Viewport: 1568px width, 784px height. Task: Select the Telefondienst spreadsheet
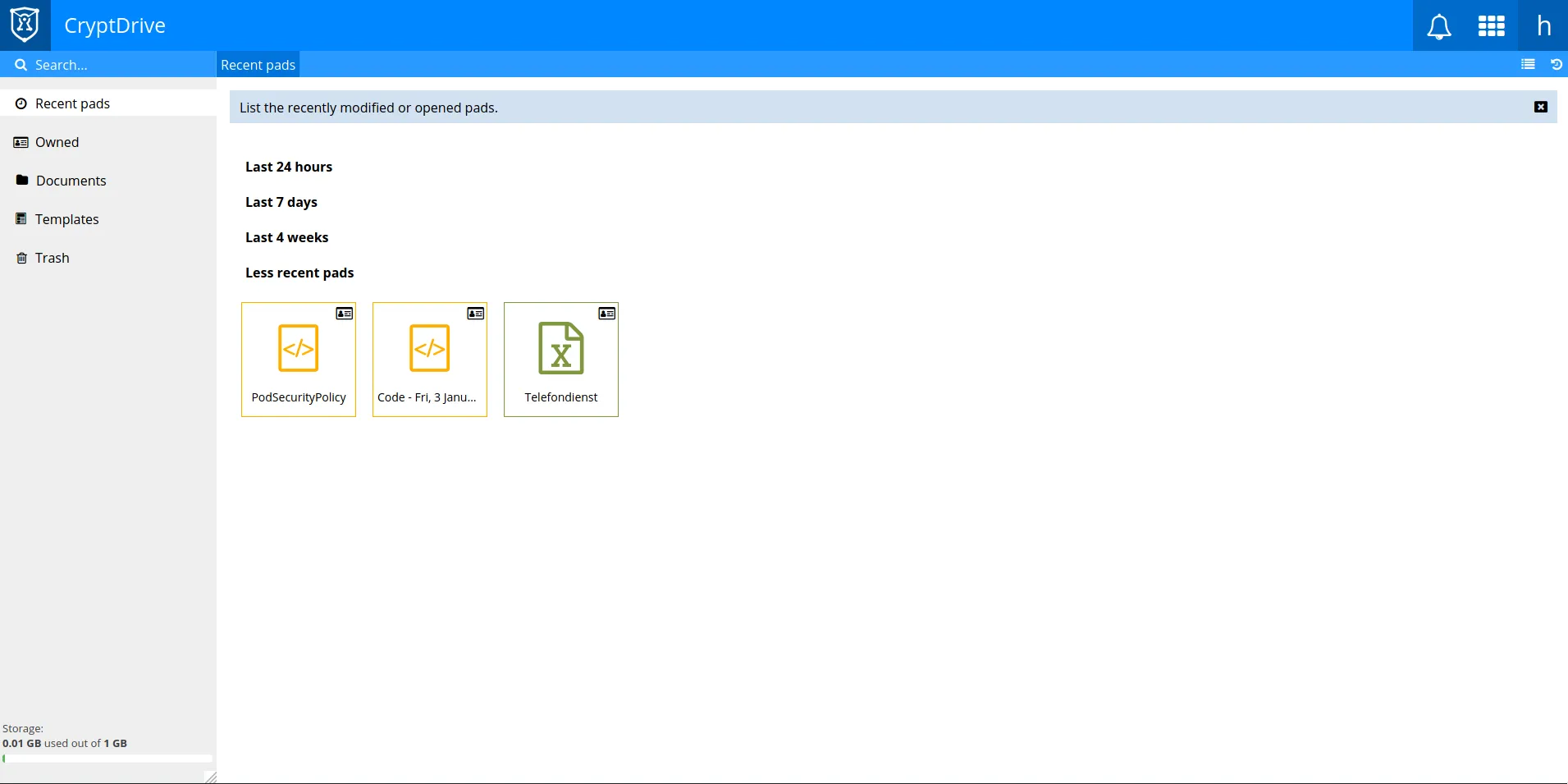point(561,360)
